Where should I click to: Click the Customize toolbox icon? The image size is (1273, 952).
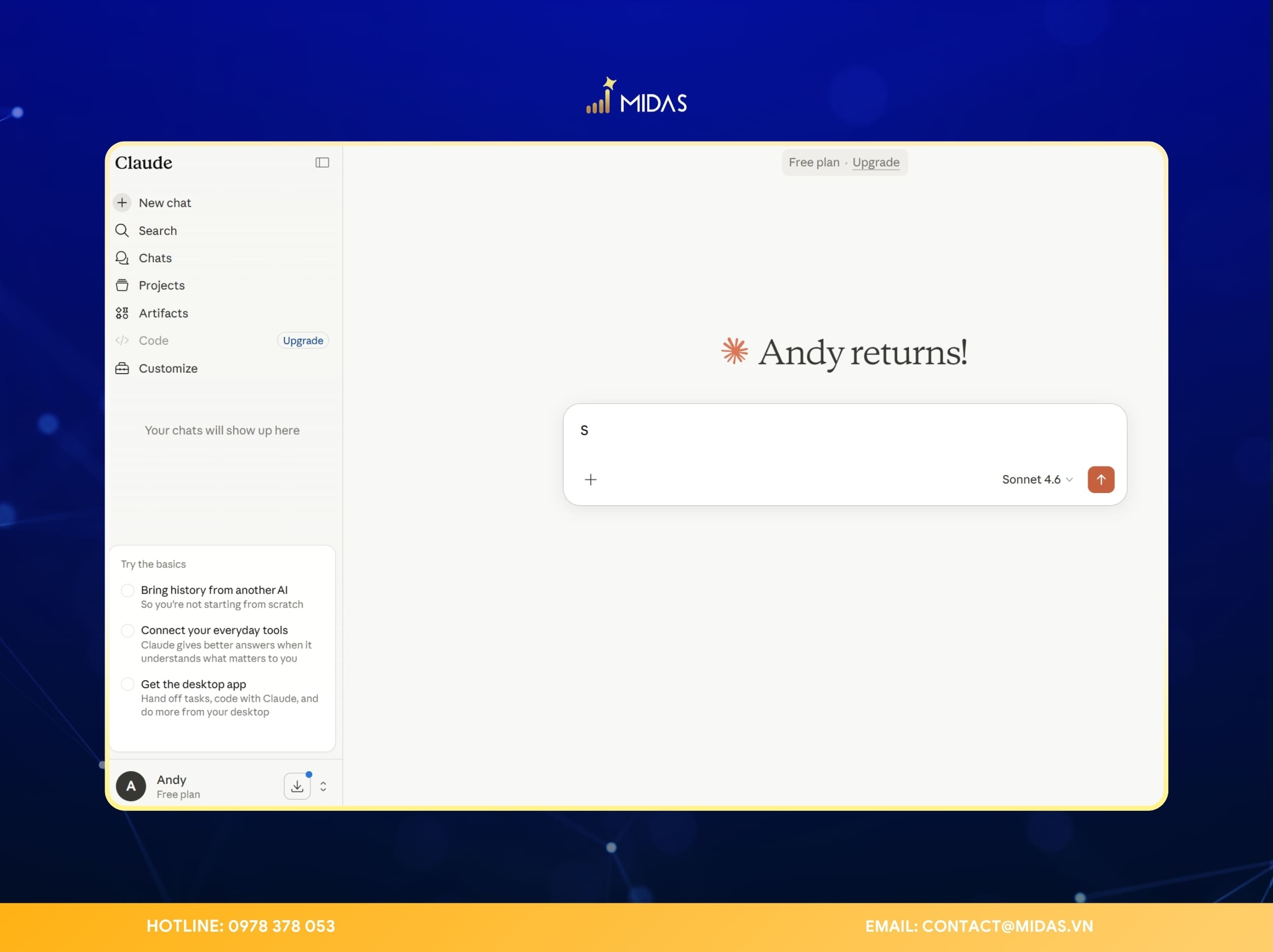pyautogui.click(x=122, y=368)
